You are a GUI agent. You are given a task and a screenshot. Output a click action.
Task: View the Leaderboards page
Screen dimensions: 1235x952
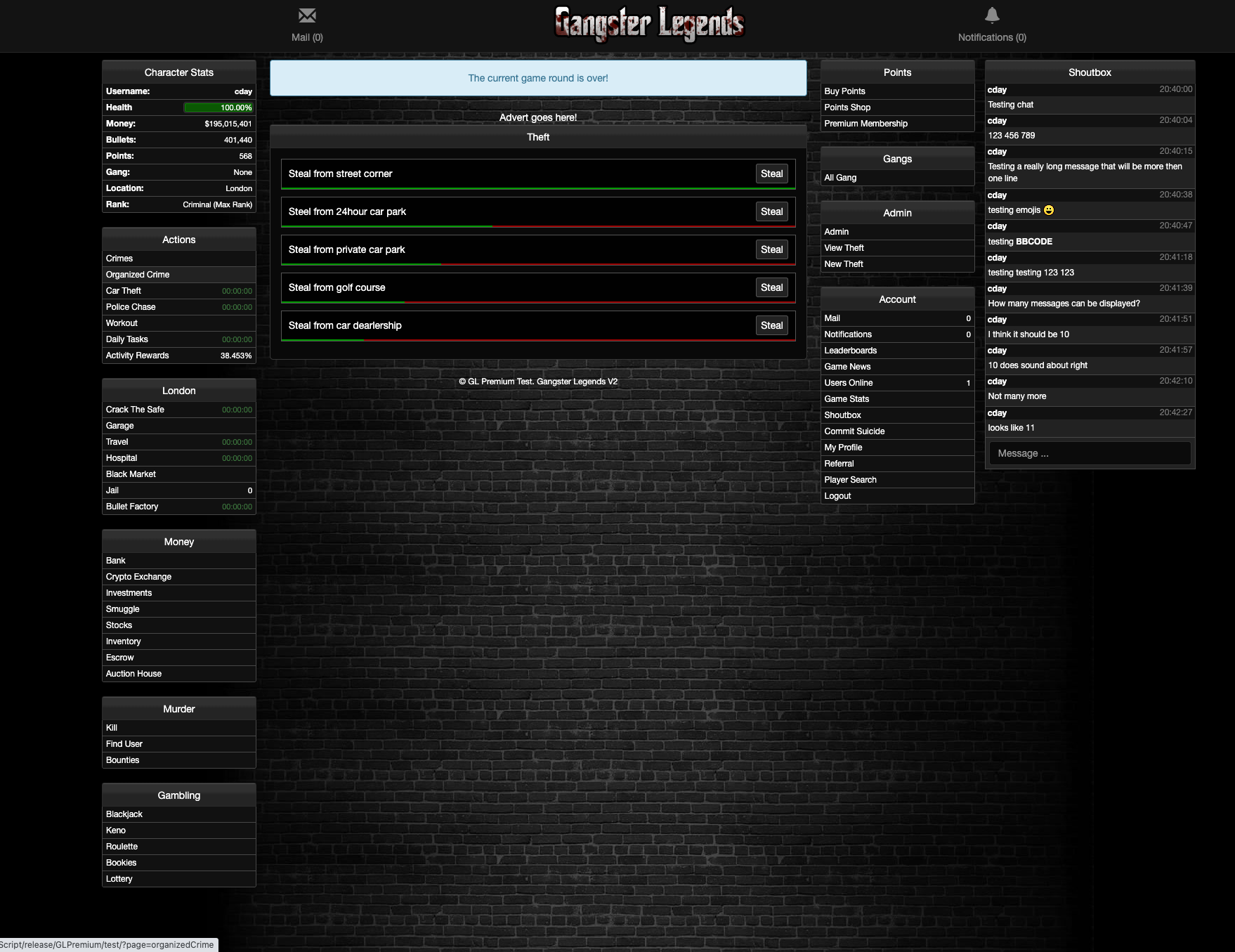850,351
